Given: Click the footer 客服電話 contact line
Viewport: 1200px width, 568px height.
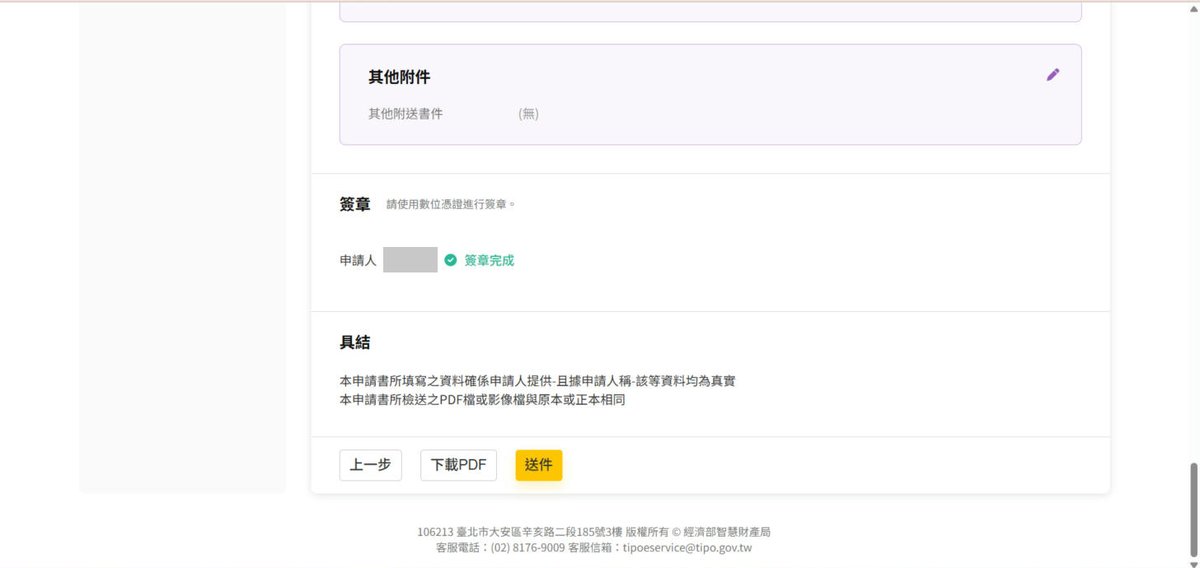Looking at the screenshot, I should tap(594, 548).
